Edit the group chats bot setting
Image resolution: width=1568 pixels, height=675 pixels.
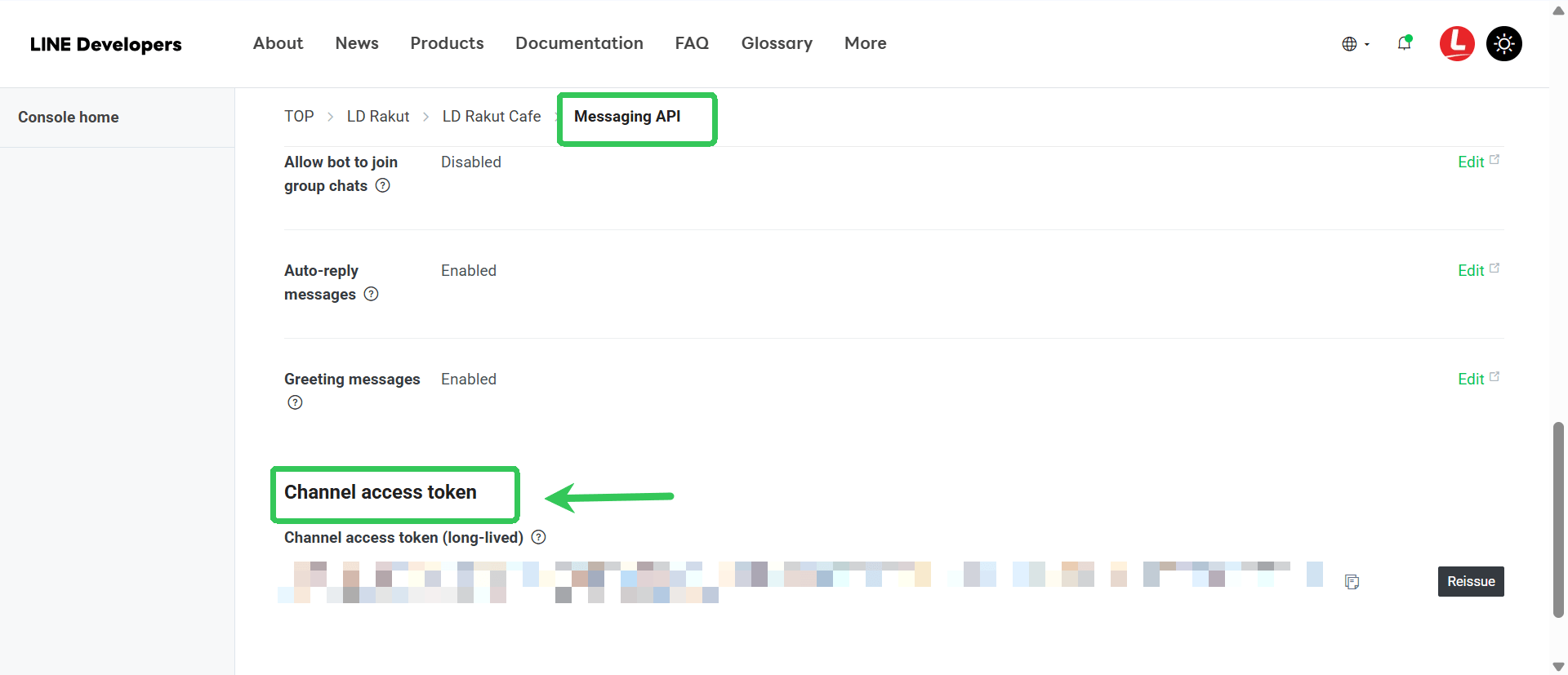click(x=1478, y=162)
